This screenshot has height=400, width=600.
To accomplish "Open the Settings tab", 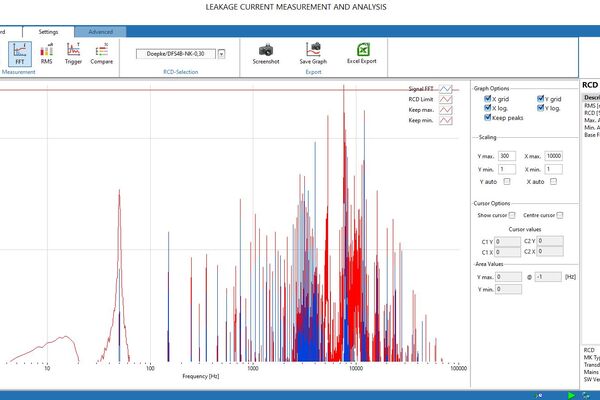I will pos(48,32).
